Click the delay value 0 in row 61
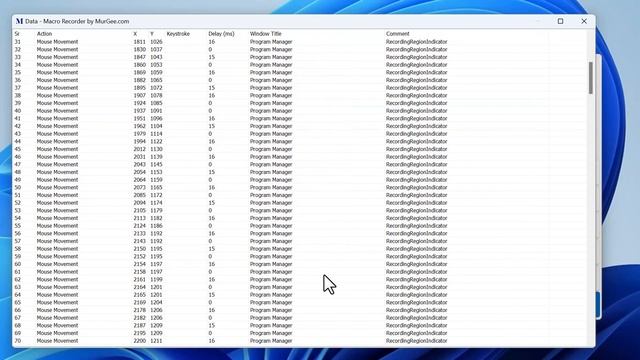Image resolution: width=640 pixels, height=360 pixels. 210,272
